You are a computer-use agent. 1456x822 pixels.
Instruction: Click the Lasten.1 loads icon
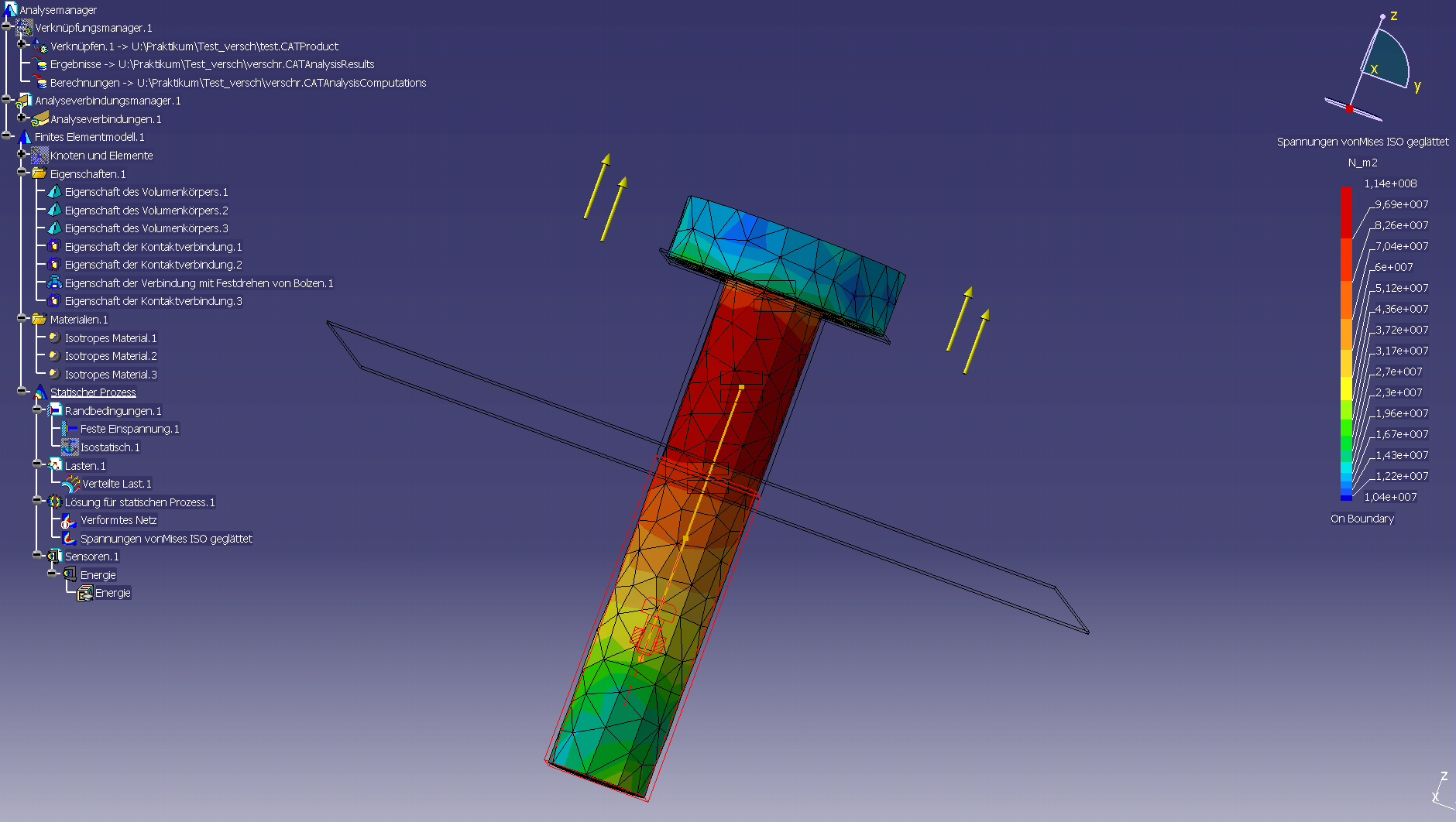(54, 465)
